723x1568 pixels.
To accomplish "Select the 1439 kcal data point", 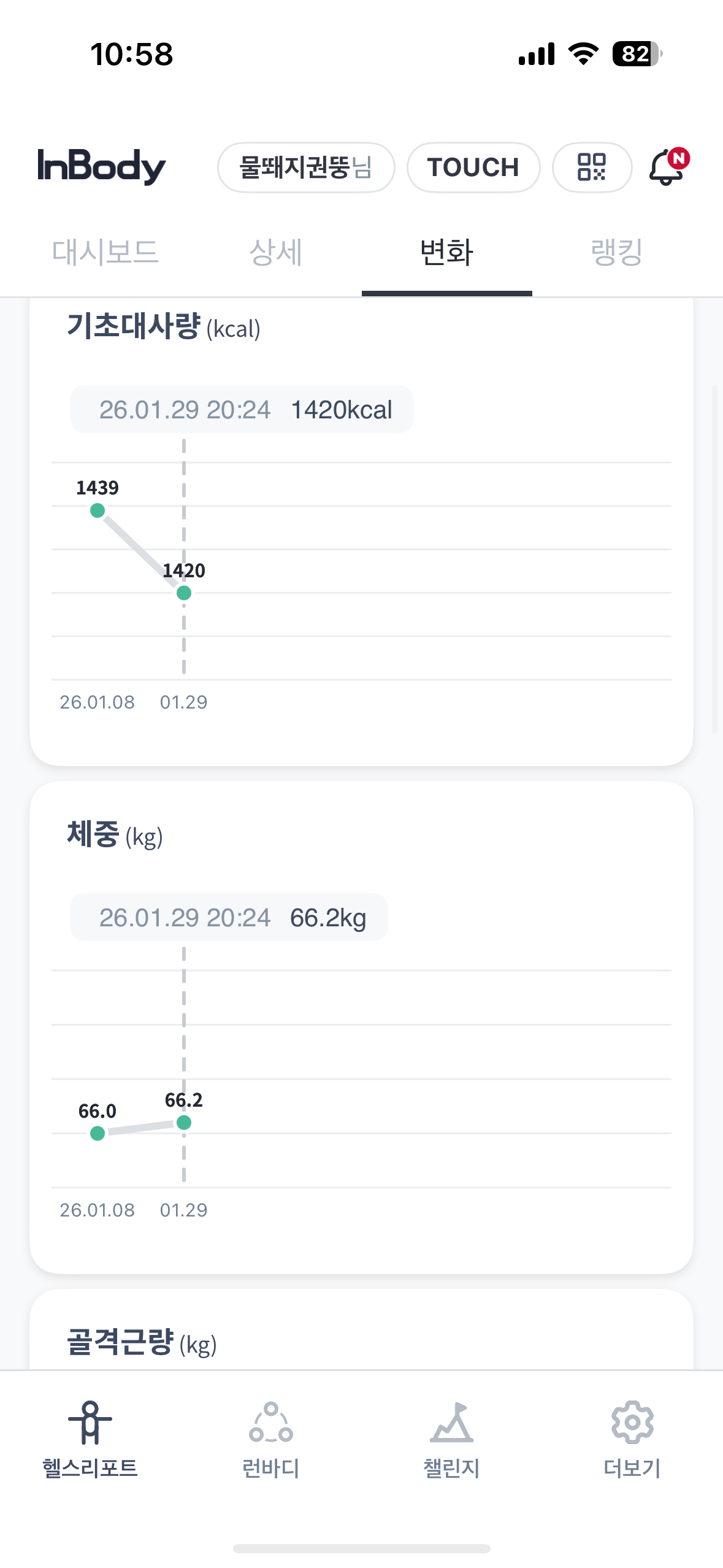I will point(98,510).
